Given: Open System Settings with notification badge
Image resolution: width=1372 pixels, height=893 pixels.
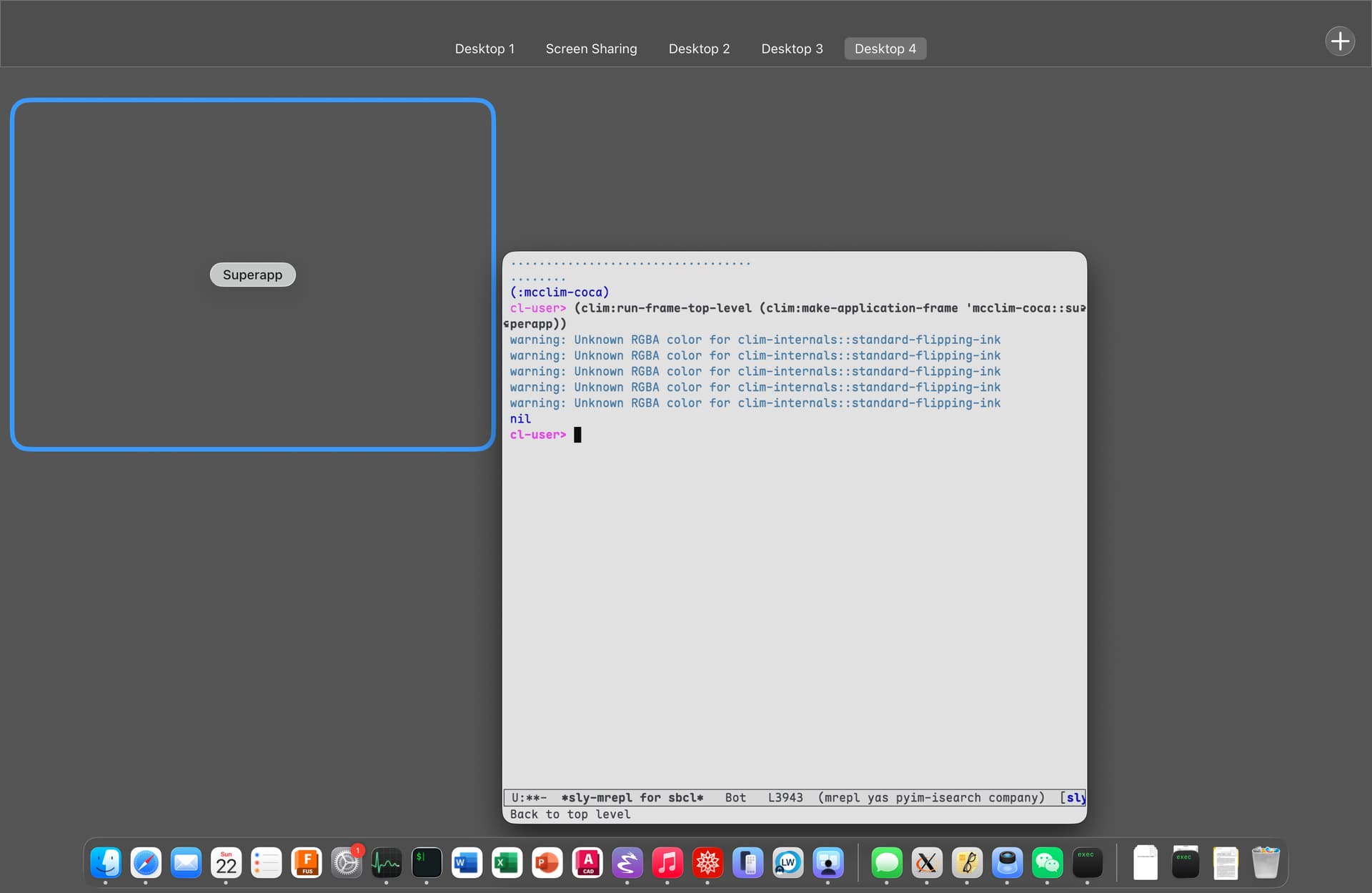Looking at the screenshot, I should click(x=347, y=863).
